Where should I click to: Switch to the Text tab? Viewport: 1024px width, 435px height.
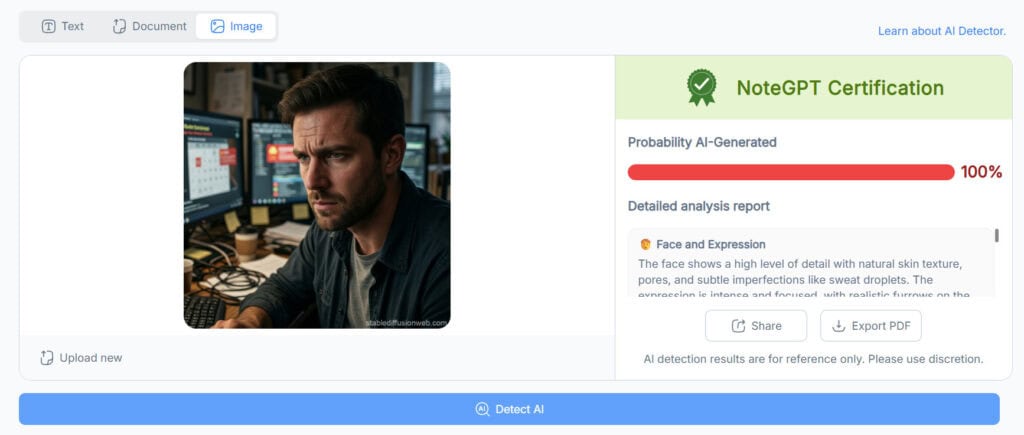[63, 26]
